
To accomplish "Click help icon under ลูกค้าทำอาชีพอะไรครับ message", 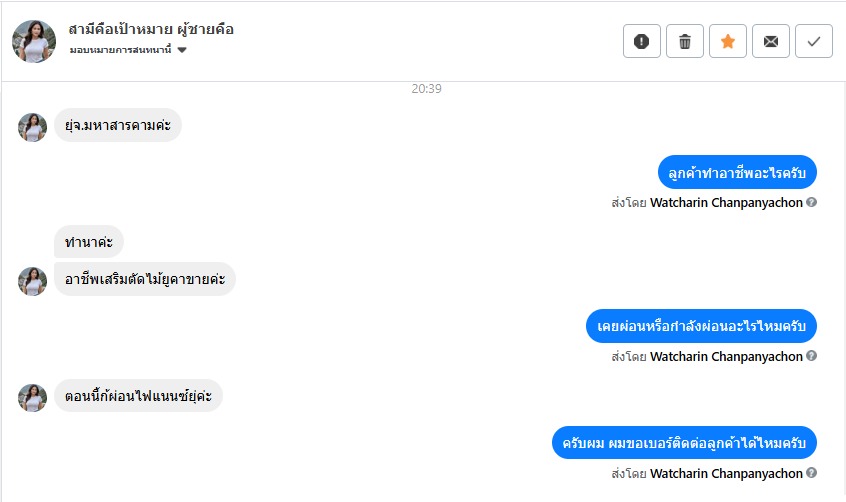I will pyautogui.click(x=811, y=202).
